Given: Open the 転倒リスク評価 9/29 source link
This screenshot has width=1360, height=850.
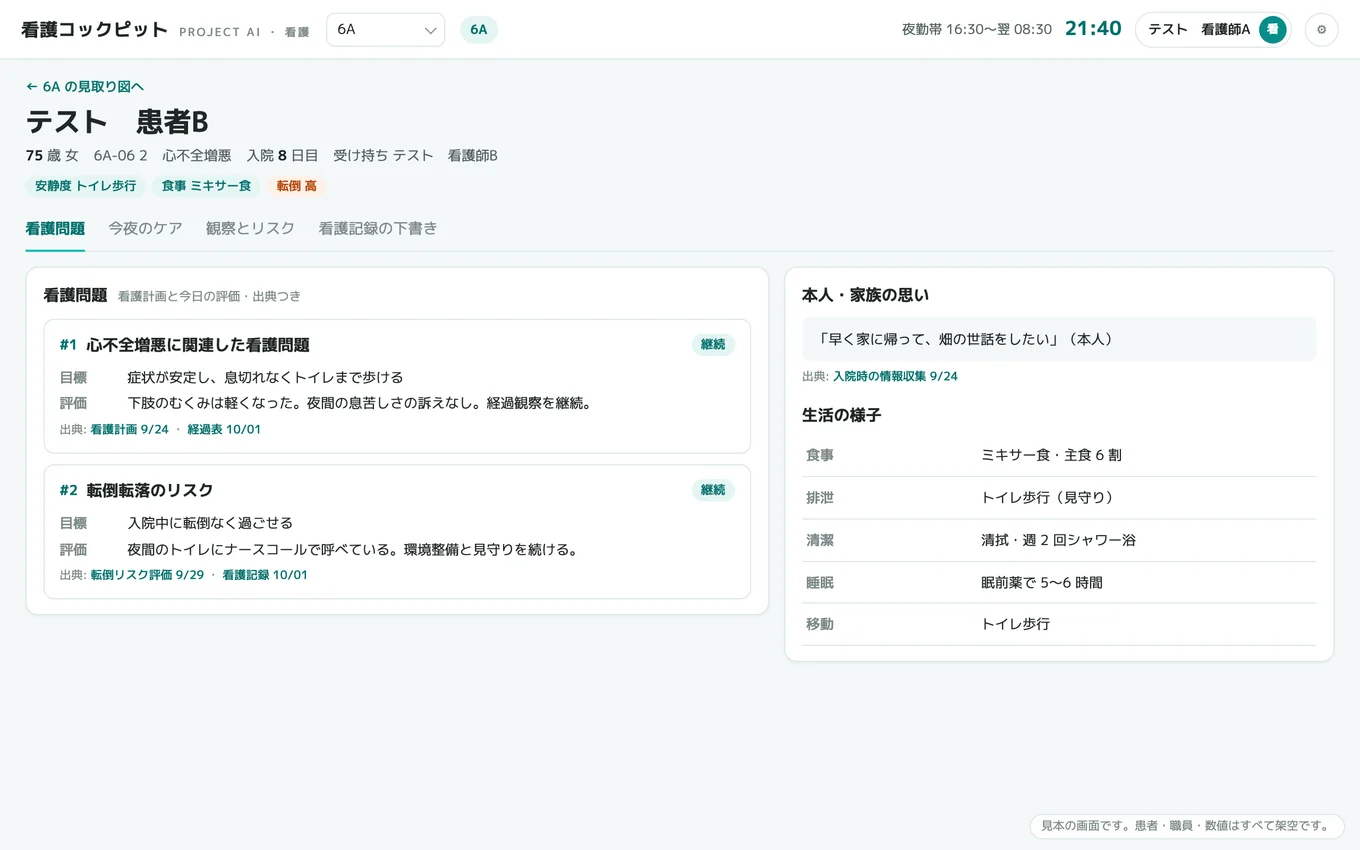Looking at the screenshot, I should pos(147,576).
